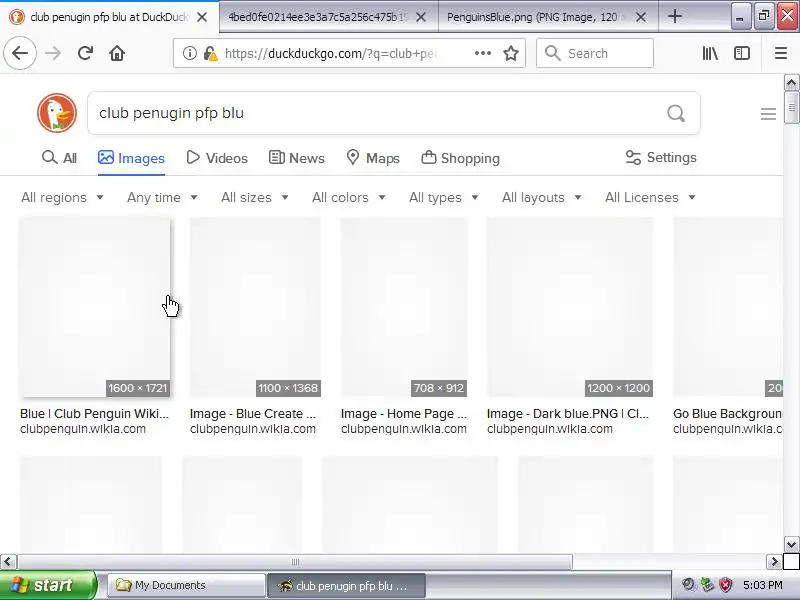Open DuckDuckGo side menu icon
Image resolution: width=800 pixels, height=600 pixels.
[768, 114]
